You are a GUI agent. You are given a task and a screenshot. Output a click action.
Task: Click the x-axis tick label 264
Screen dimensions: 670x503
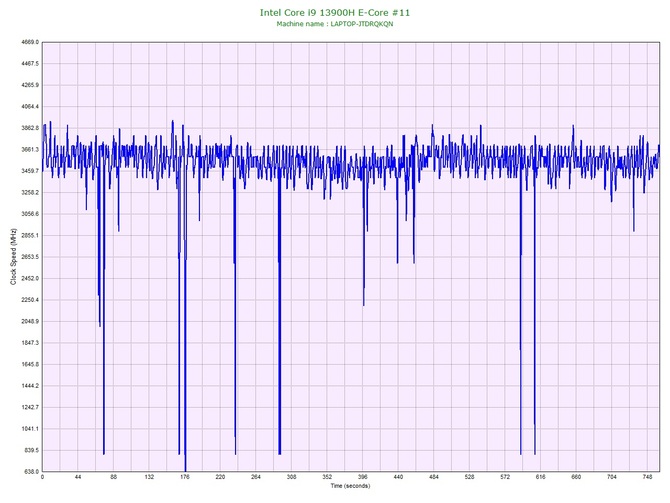(256, 477)
